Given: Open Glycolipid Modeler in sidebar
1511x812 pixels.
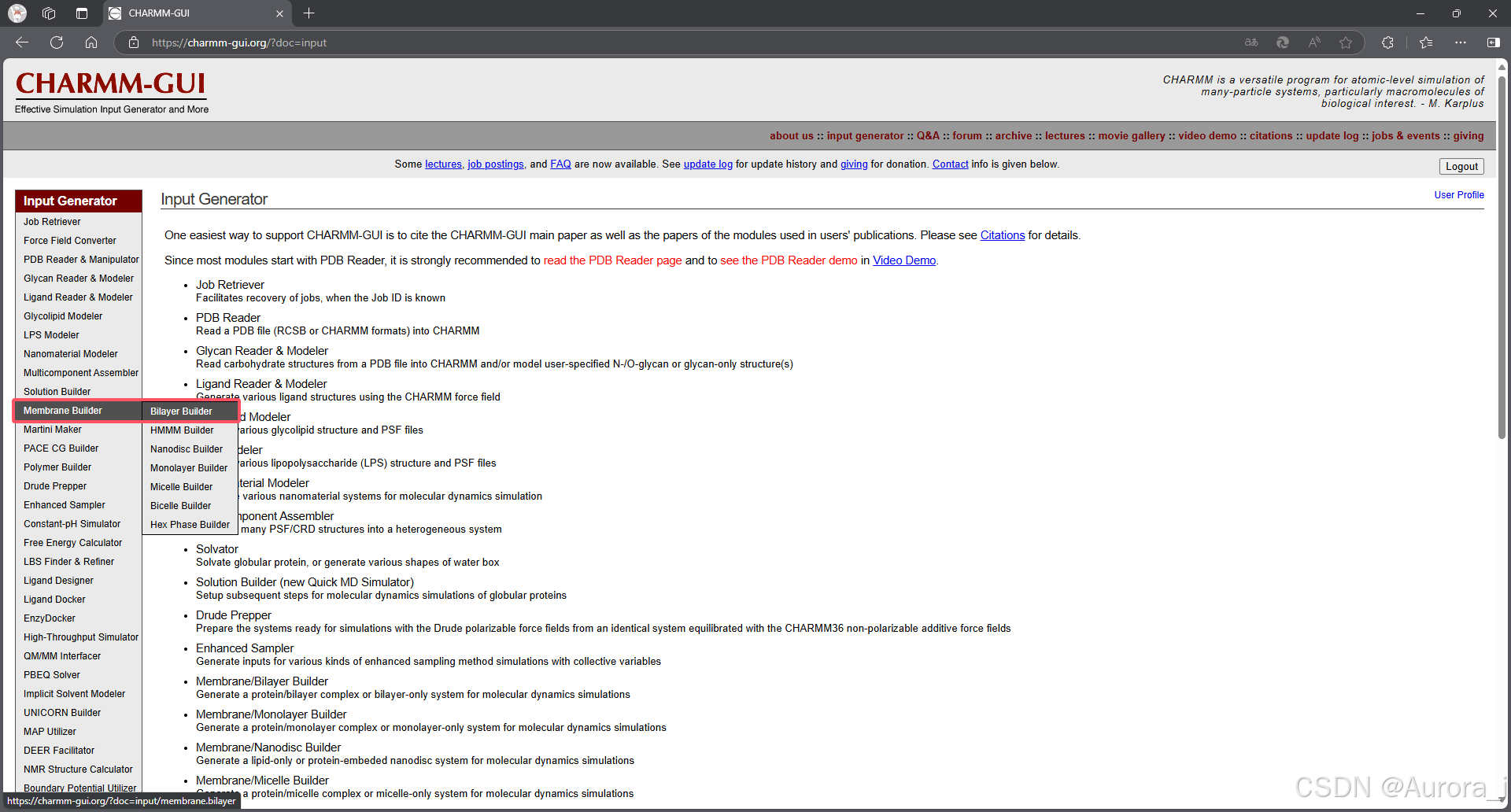Looking at the screenshot, I should coord(79,316).
